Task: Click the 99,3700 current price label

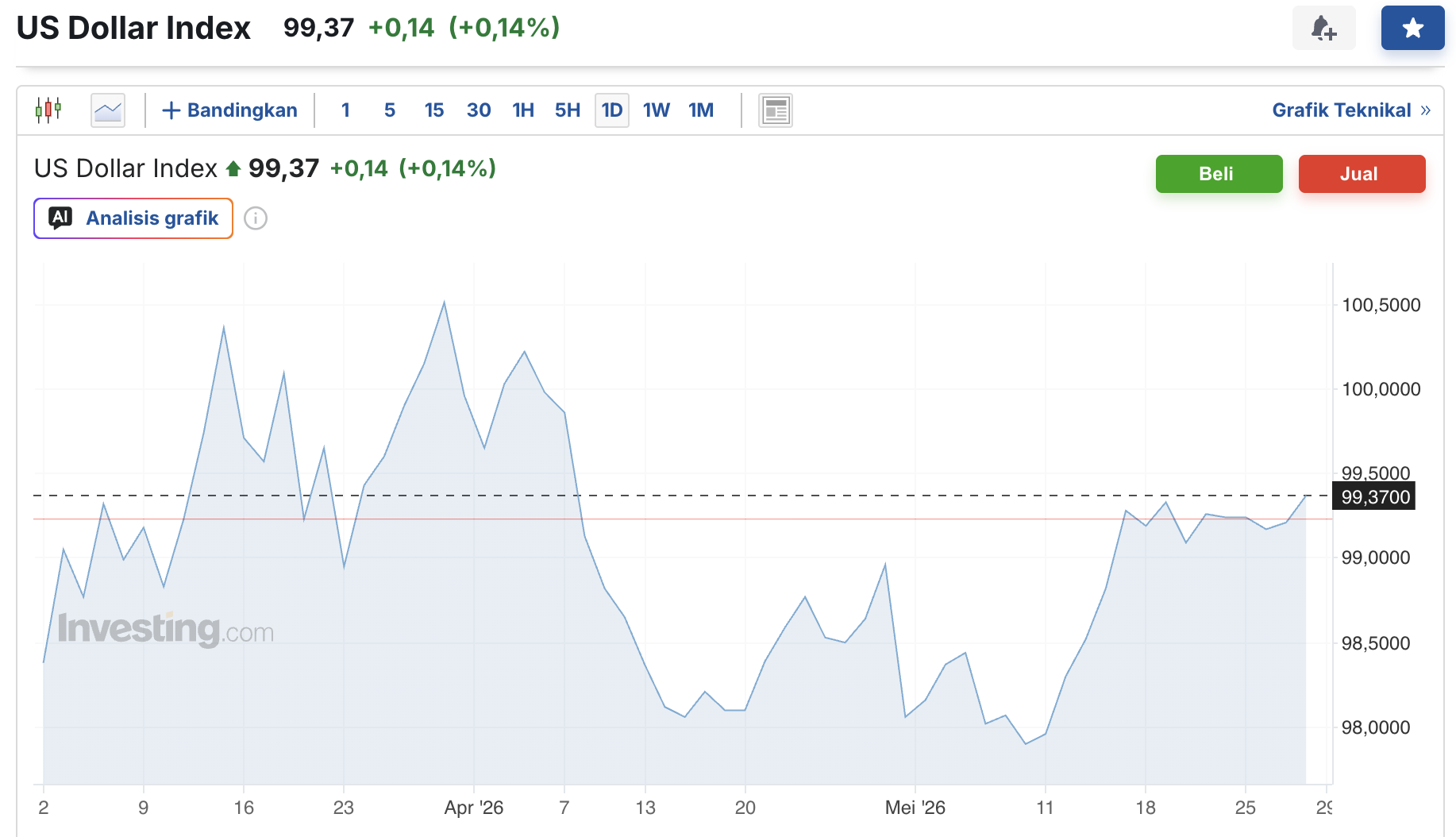Action: [1375, 497]
